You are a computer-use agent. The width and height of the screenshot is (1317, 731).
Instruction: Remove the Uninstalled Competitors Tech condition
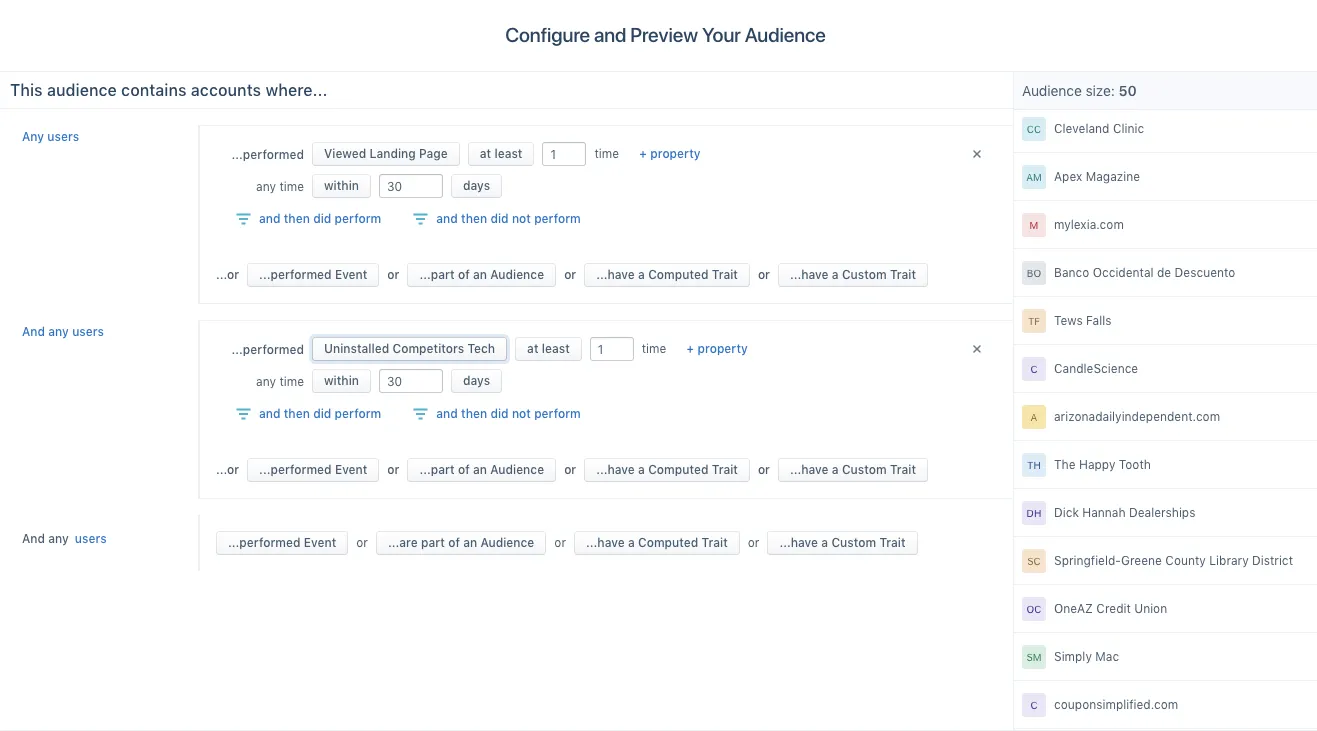977,349
